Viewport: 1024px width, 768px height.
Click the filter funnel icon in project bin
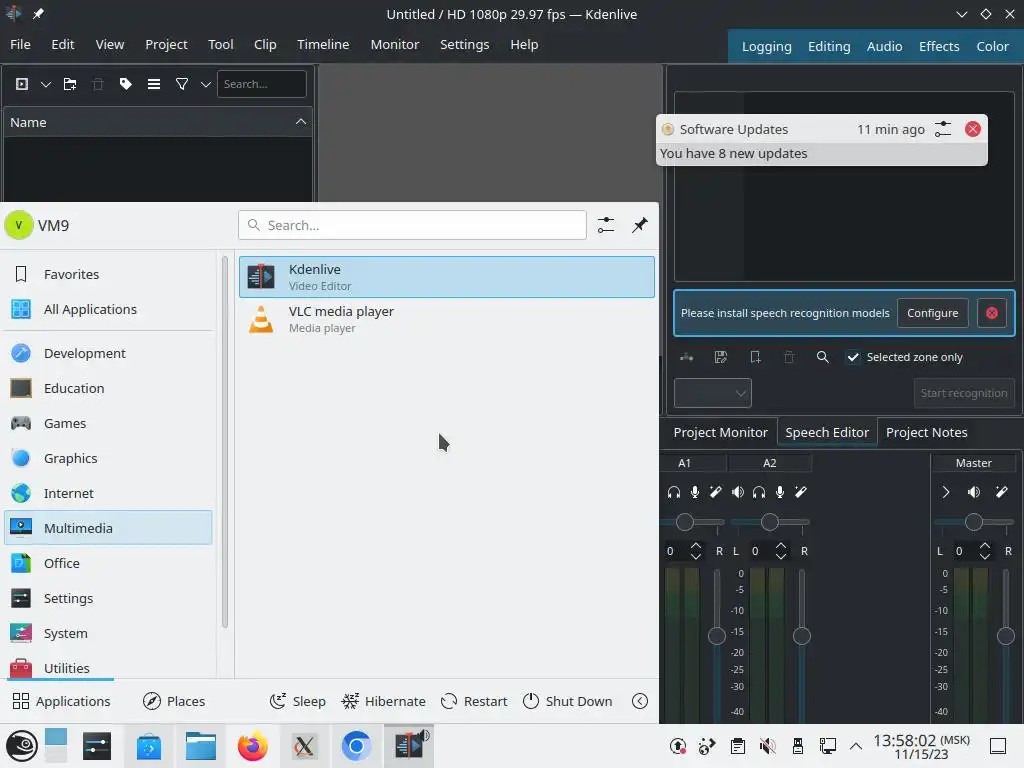[x=182, y=84]
